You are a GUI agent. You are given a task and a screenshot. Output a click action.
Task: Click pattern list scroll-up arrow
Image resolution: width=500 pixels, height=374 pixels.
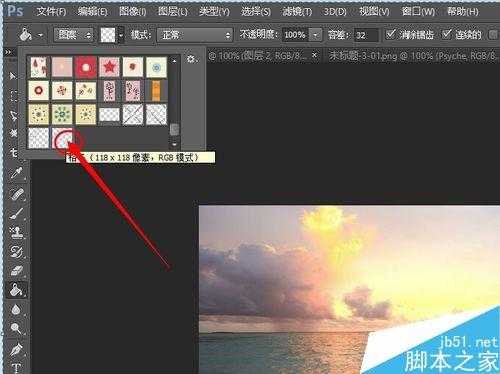pos(174,61)
